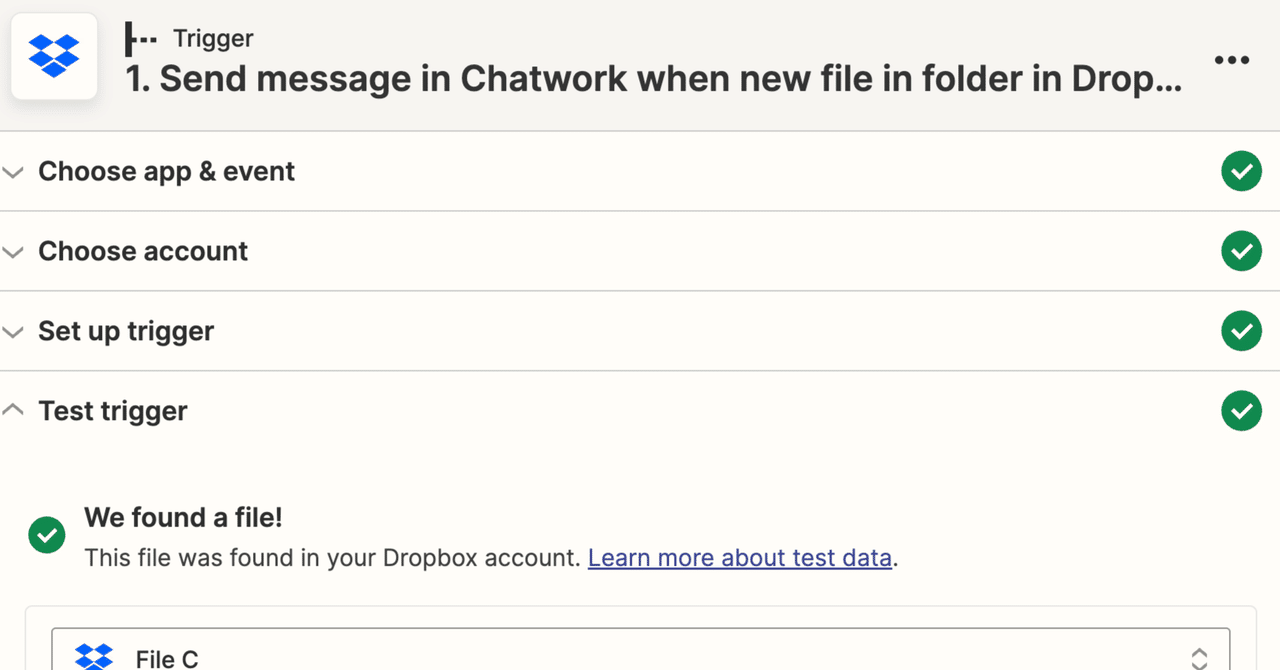1280x670 pixels.
Task: Click the 'We found a file!' status message
Action: (x=182, y=518)
